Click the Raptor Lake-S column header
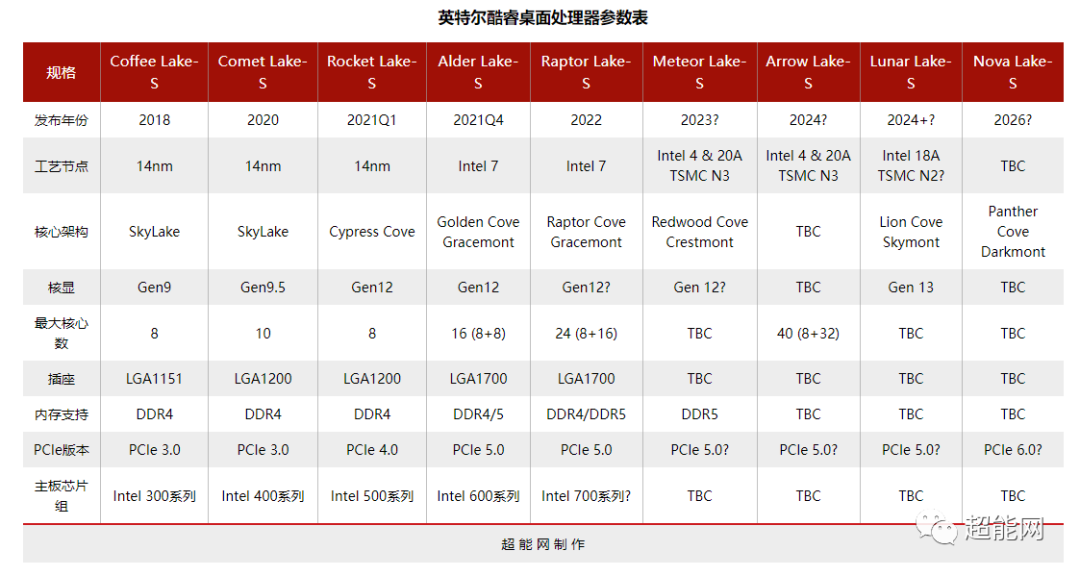Viewport: 1080px width, 576px height. (586, 72)
